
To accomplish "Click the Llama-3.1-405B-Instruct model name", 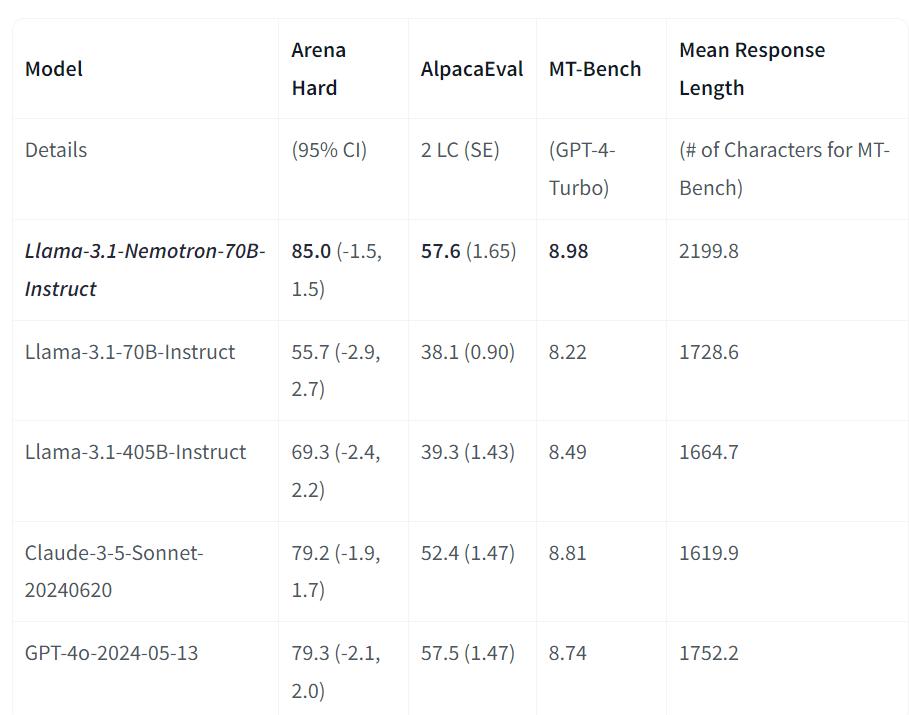I will click(x=135, y=452).
